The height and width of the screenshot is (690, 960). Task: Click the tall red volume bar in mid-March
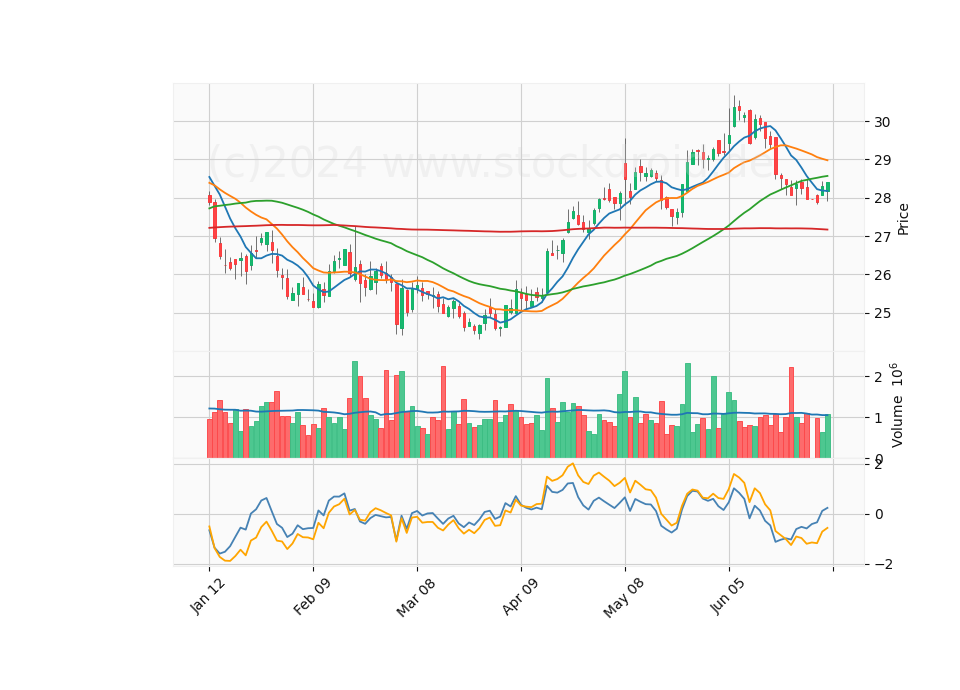coord(443,412)
